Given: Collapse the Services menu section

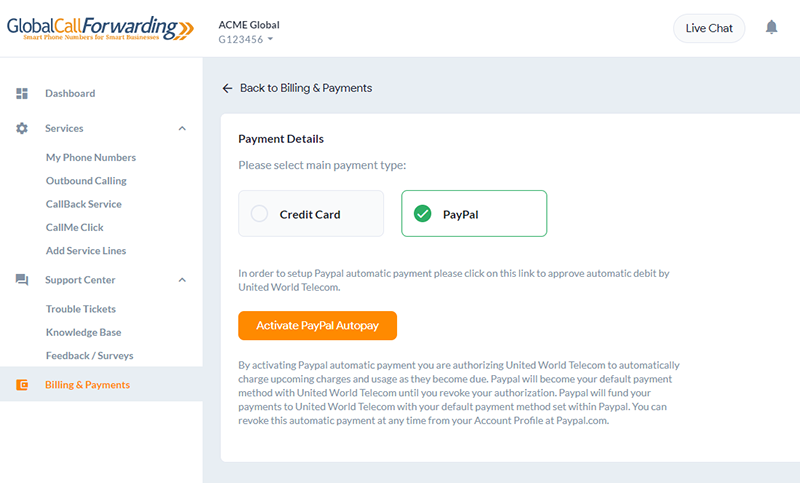Looking at the screenshot, I should click(182, 129).
